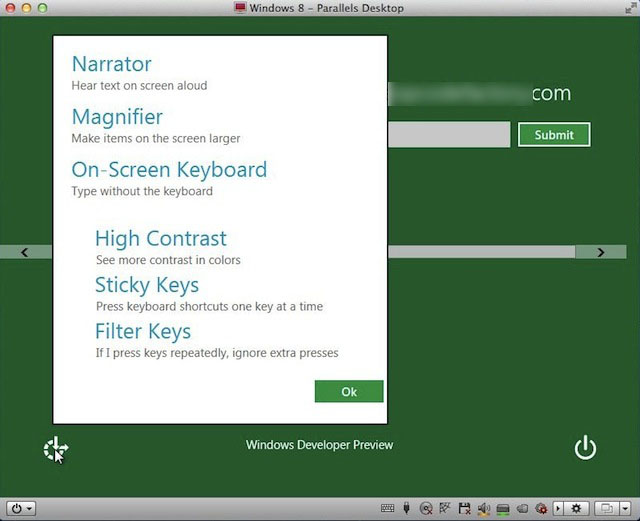This screenshot has width=640, height=521.
Task: Expand the status bar devices arrow
Action: pos(558,508)
